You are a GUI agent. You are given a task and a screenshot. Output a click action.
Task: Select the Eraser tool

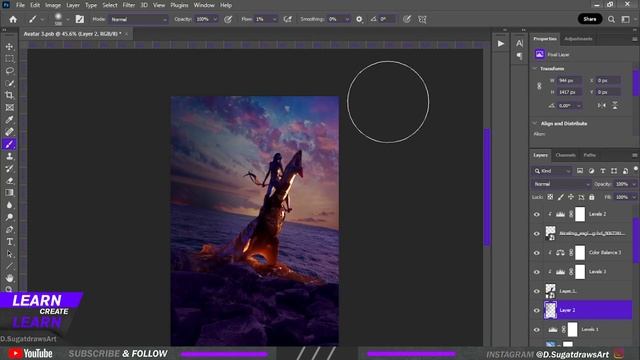tap(9, 181)
